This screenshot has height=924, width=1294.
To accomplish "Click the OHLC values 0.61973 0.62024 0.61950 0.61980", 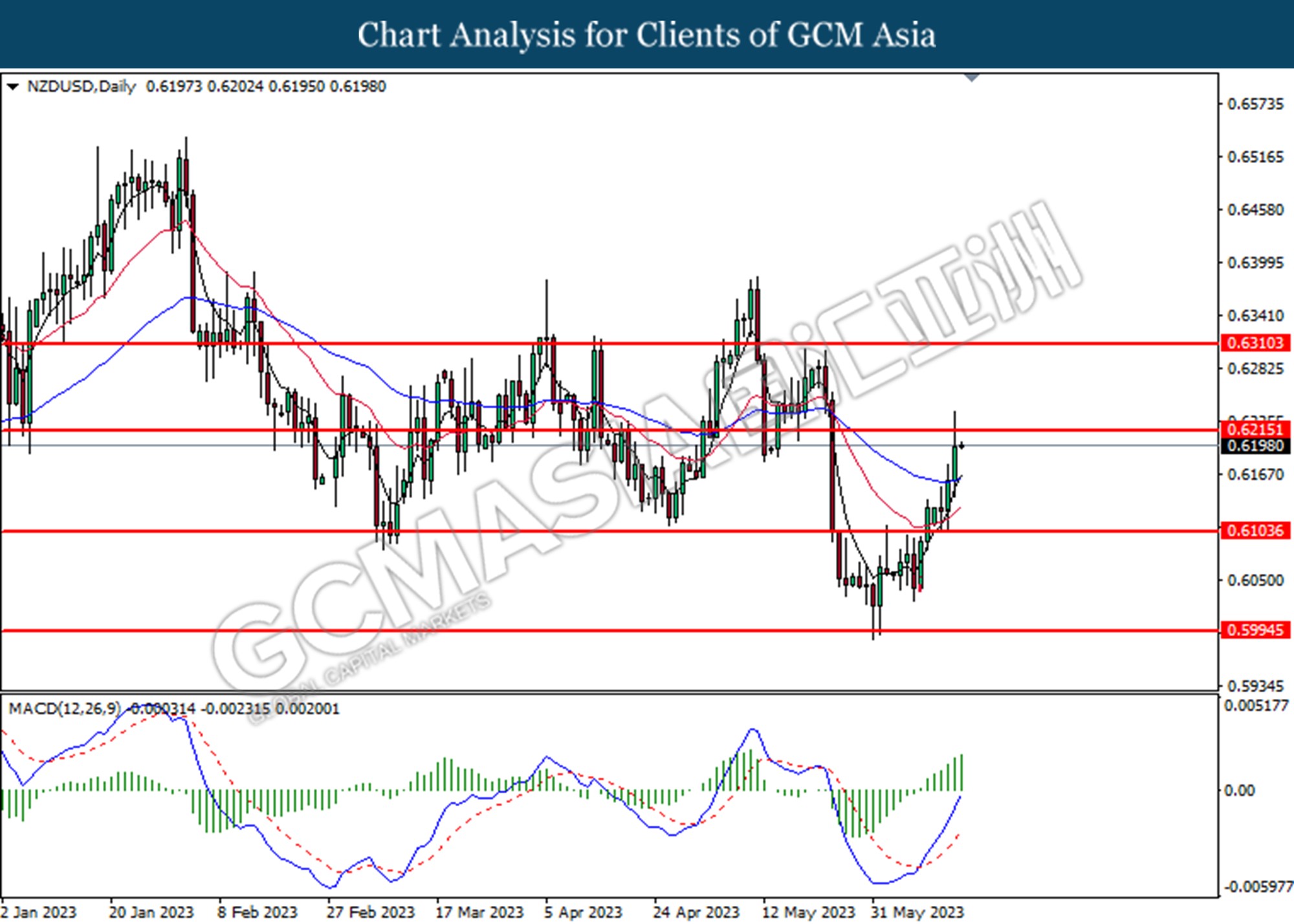I will (266, 86).
